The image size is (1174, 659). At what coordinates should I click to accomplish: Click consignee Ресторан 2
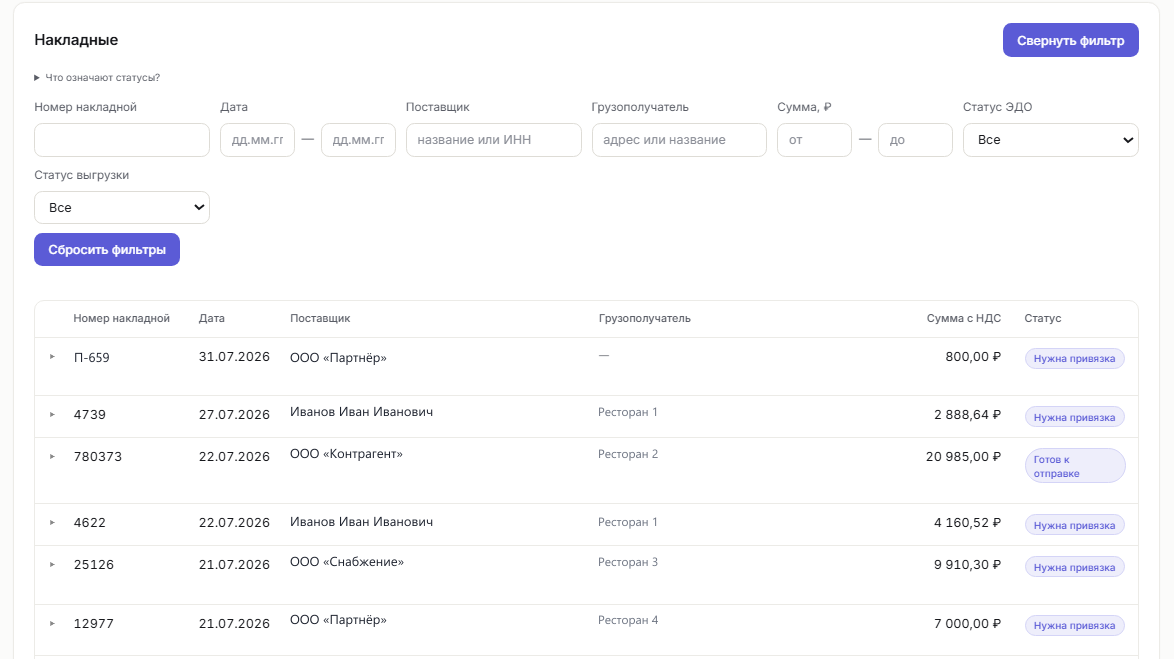tap(627, 454)
